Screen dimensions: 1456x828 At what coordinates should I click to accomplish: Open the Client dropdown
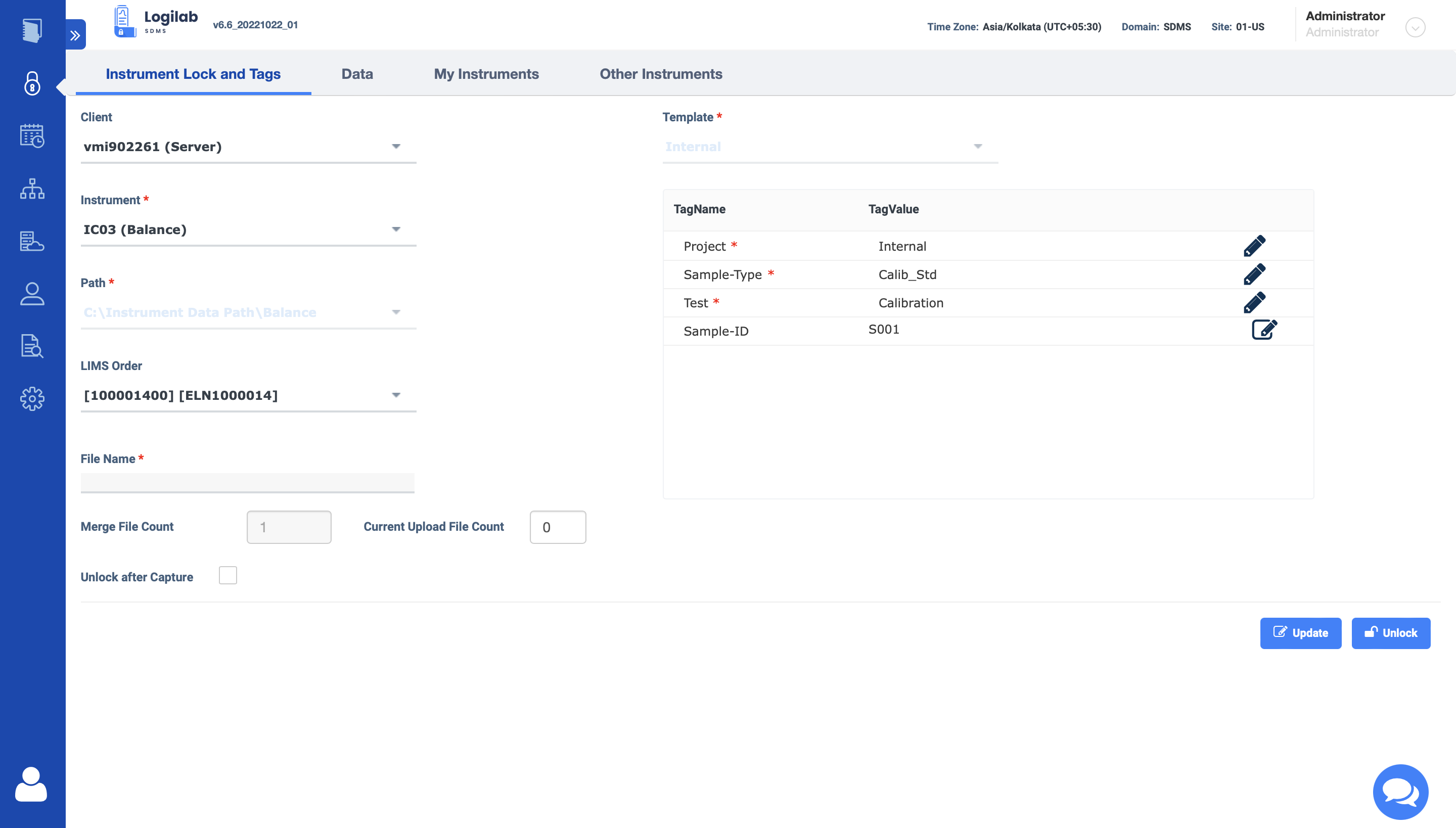[248, 147]
